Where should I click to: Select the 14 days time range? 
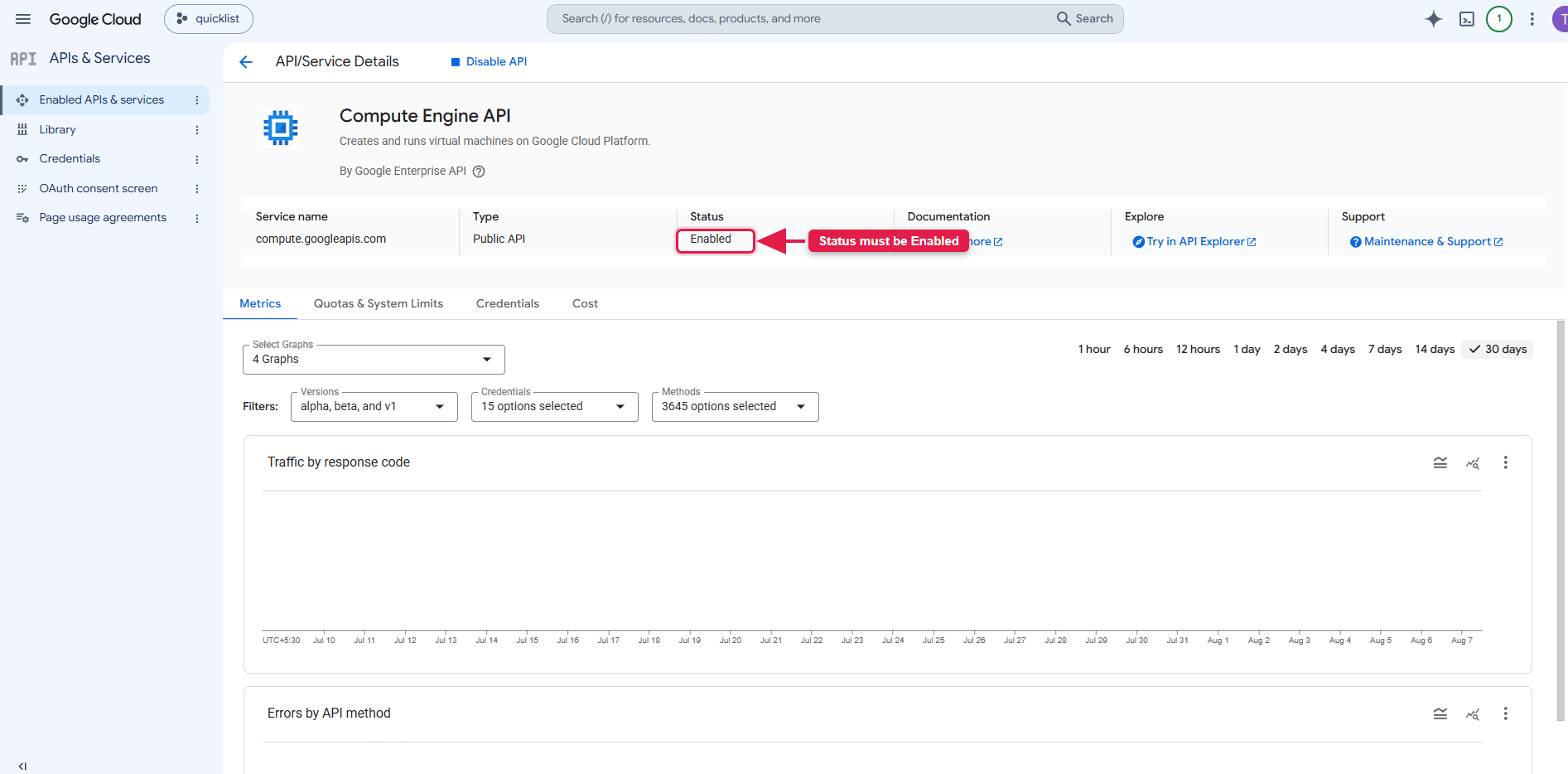coord(1435,350)
